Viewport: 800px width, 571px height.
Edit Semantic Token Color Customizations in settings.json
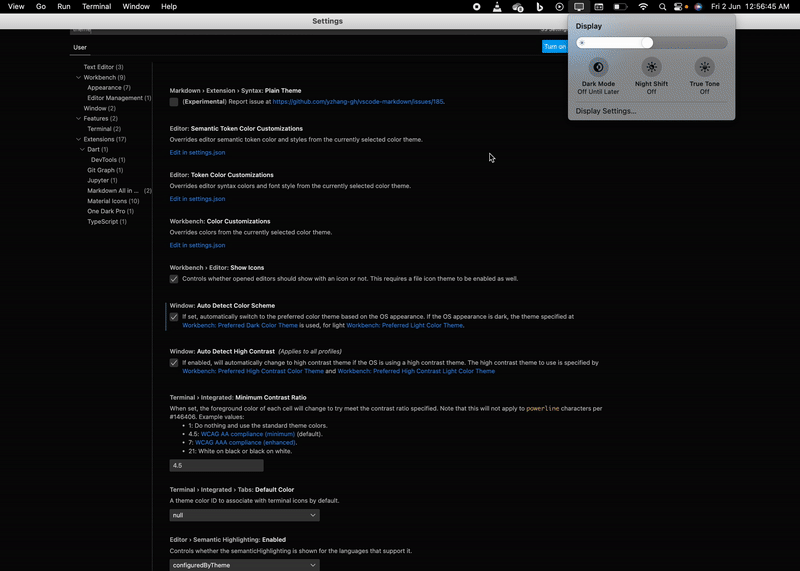pos(197,153)
